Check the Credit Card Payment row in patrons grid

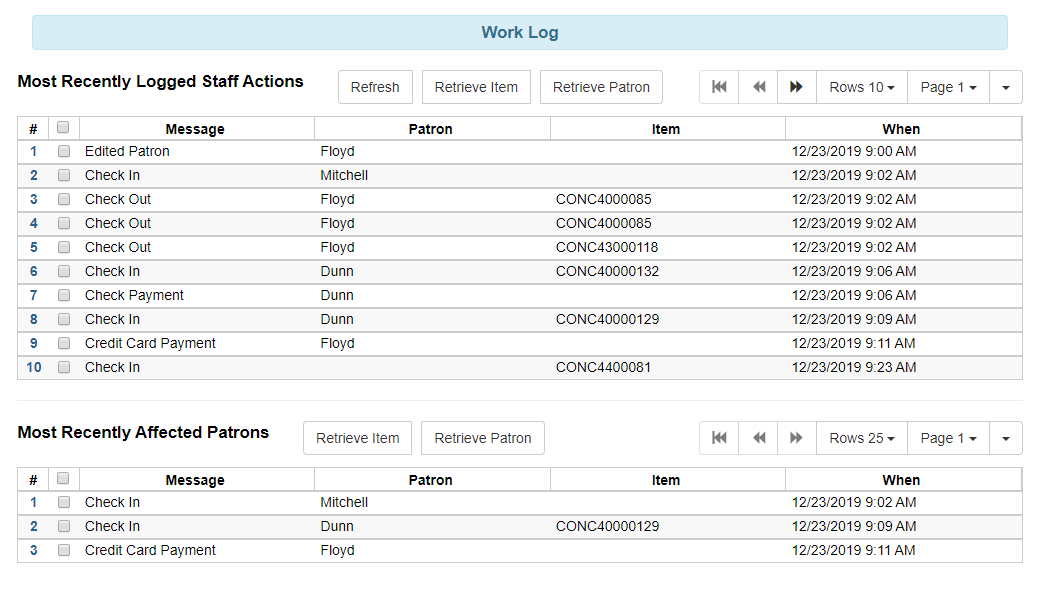tap(63, 550)
